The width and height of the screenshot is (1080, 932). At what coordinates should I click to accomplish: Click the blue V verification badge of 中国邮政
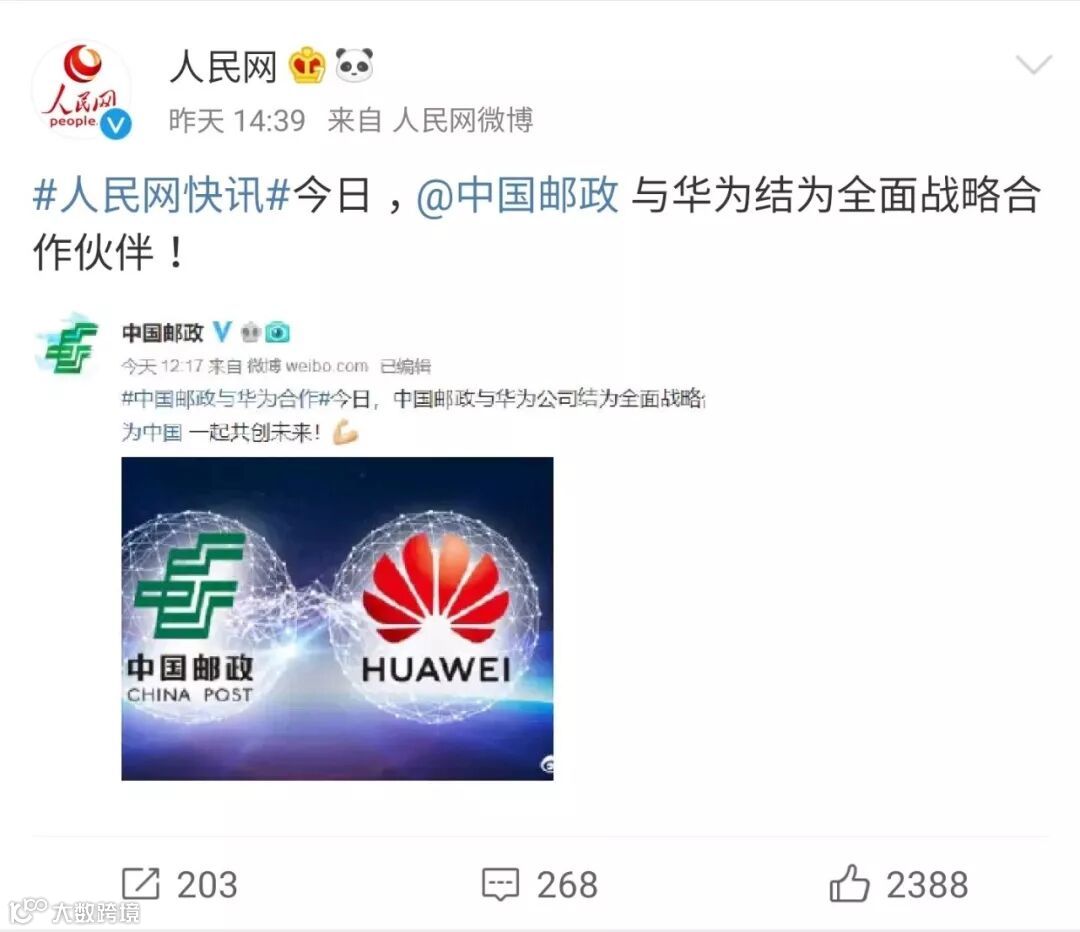pos(222,333)
